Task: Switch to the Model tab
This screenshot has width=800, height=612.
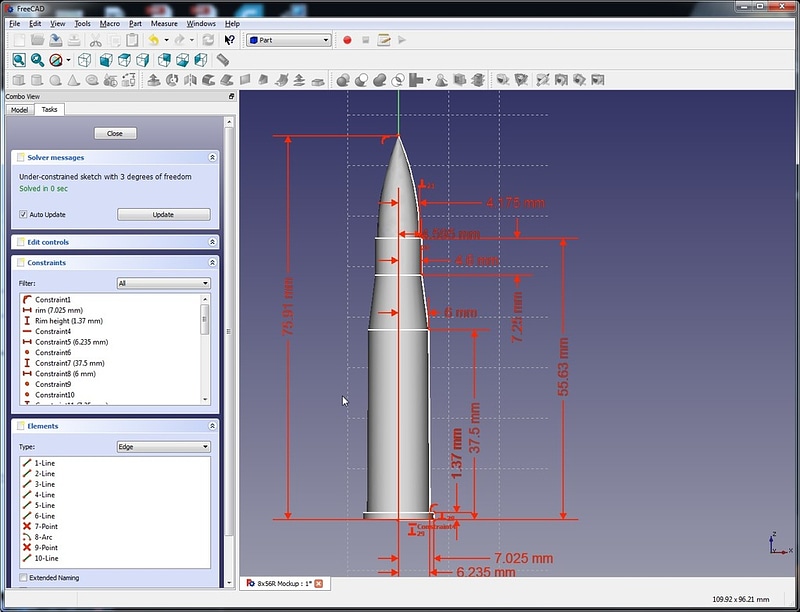Action: 19,110
